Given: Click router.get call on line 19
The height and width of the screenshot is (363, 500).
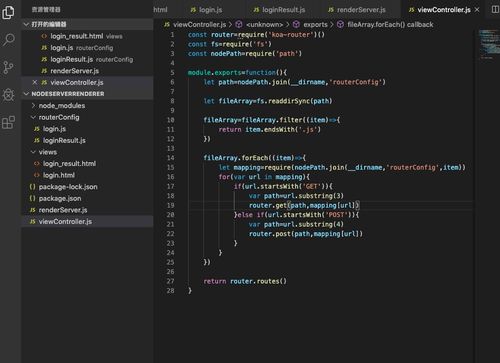Looking at the screenshot, I should click(x=303, y=205).
